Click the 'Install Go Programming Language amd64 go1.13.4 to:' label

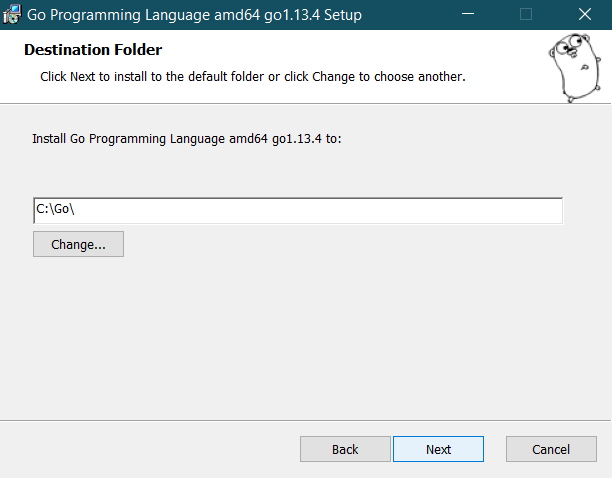pyautogui.click(x=187, y=139)
